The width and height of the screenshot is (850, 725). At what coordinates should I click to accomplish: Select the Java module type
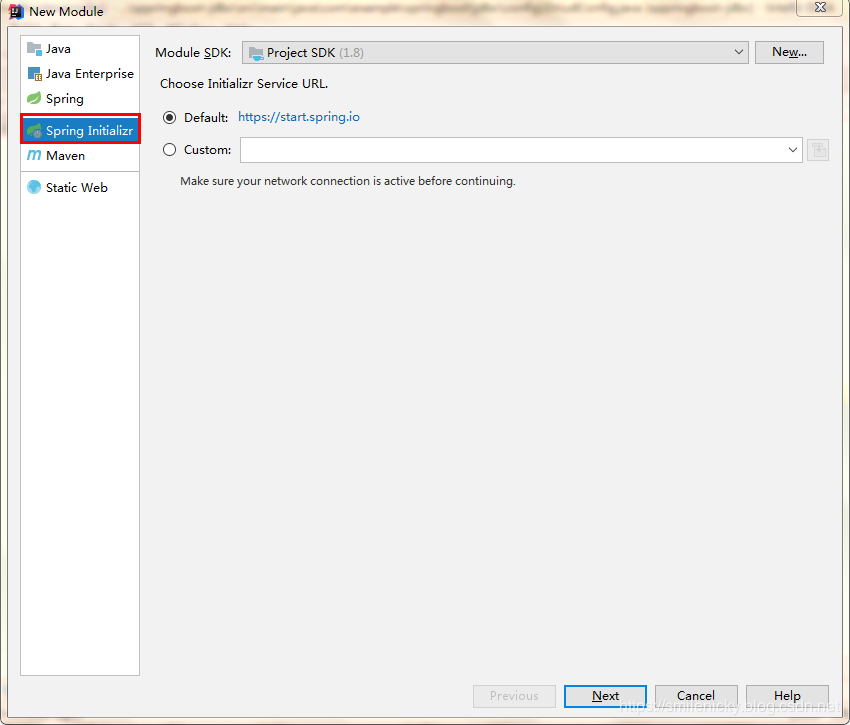point(80,49)
